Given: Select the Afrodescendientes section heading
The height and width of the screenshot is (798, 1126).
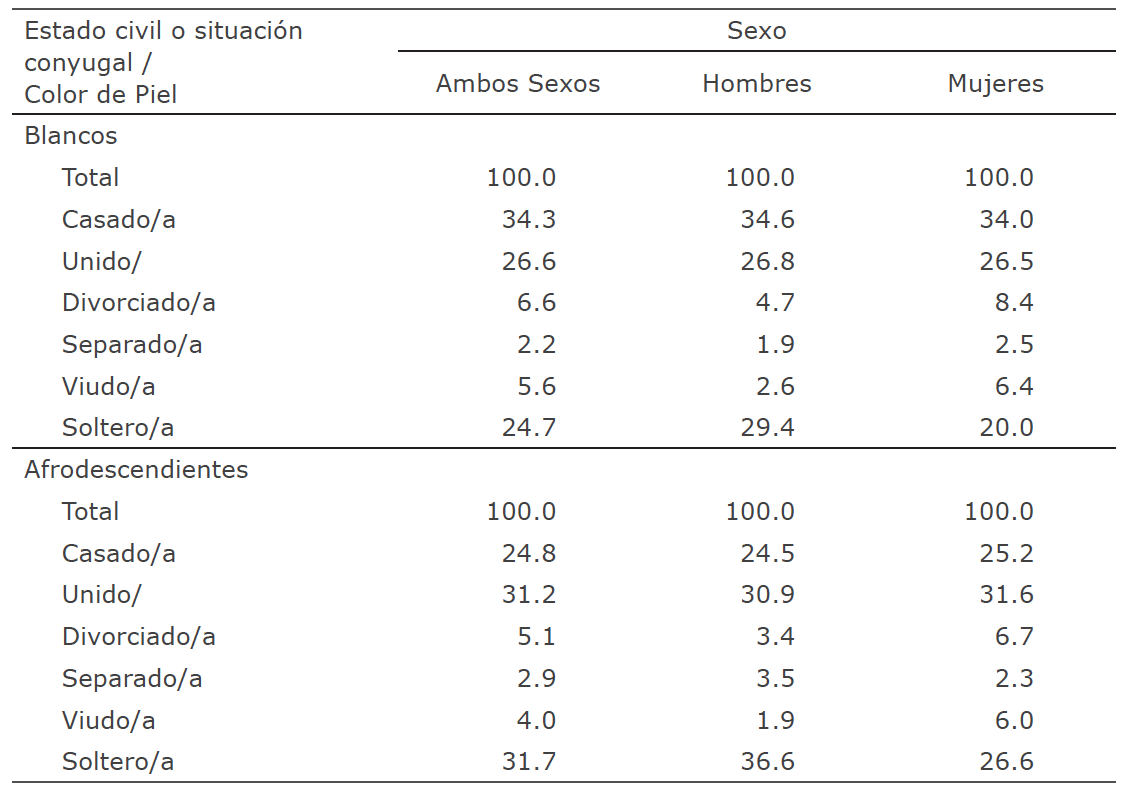Looking at the screenshot, I should pos(136,470).
